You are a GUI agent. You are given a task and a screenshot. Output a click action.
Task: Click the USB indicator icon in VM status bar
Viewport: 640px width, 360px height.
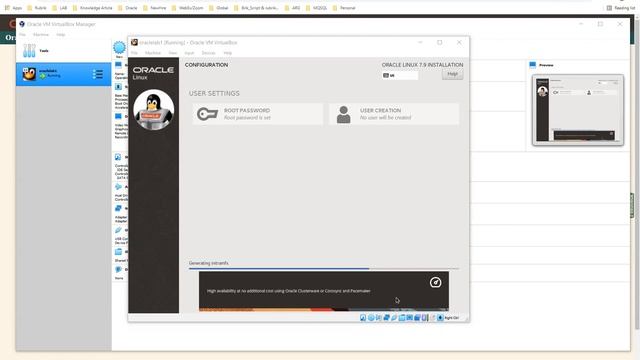394,318
